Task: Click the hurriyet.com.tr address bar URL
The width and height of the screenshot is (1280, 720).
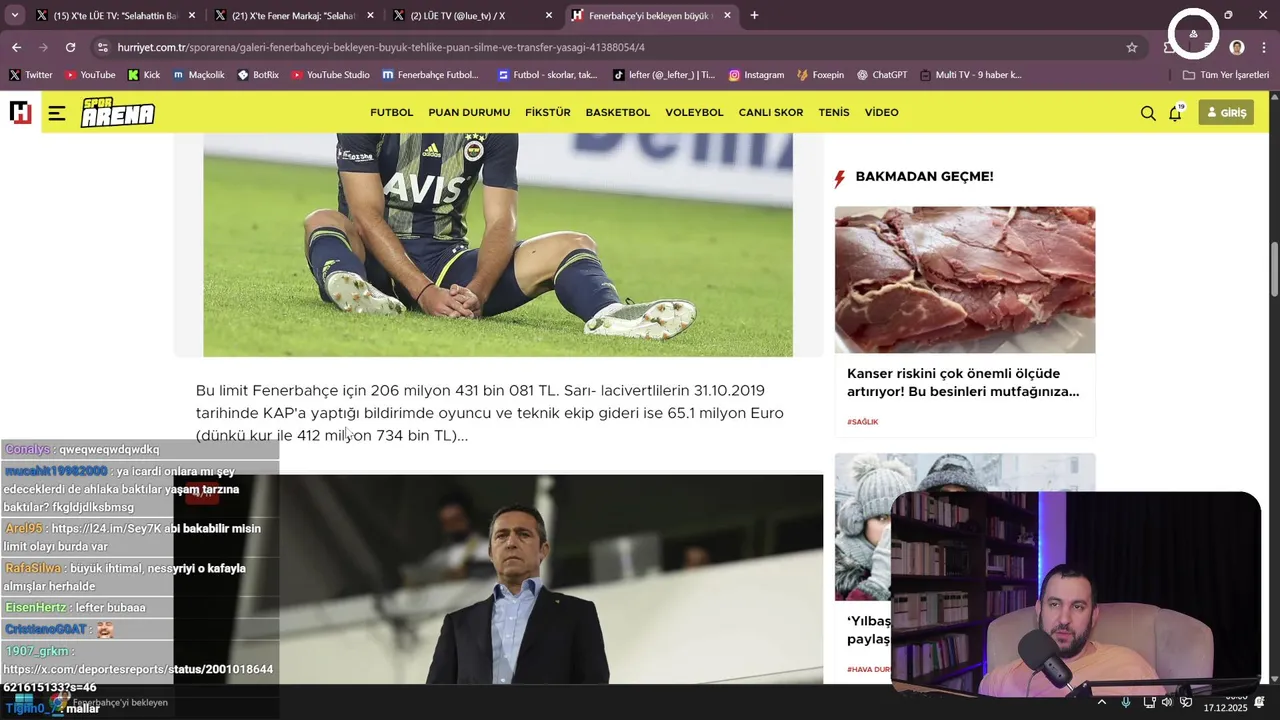Action: click(380, 47)
